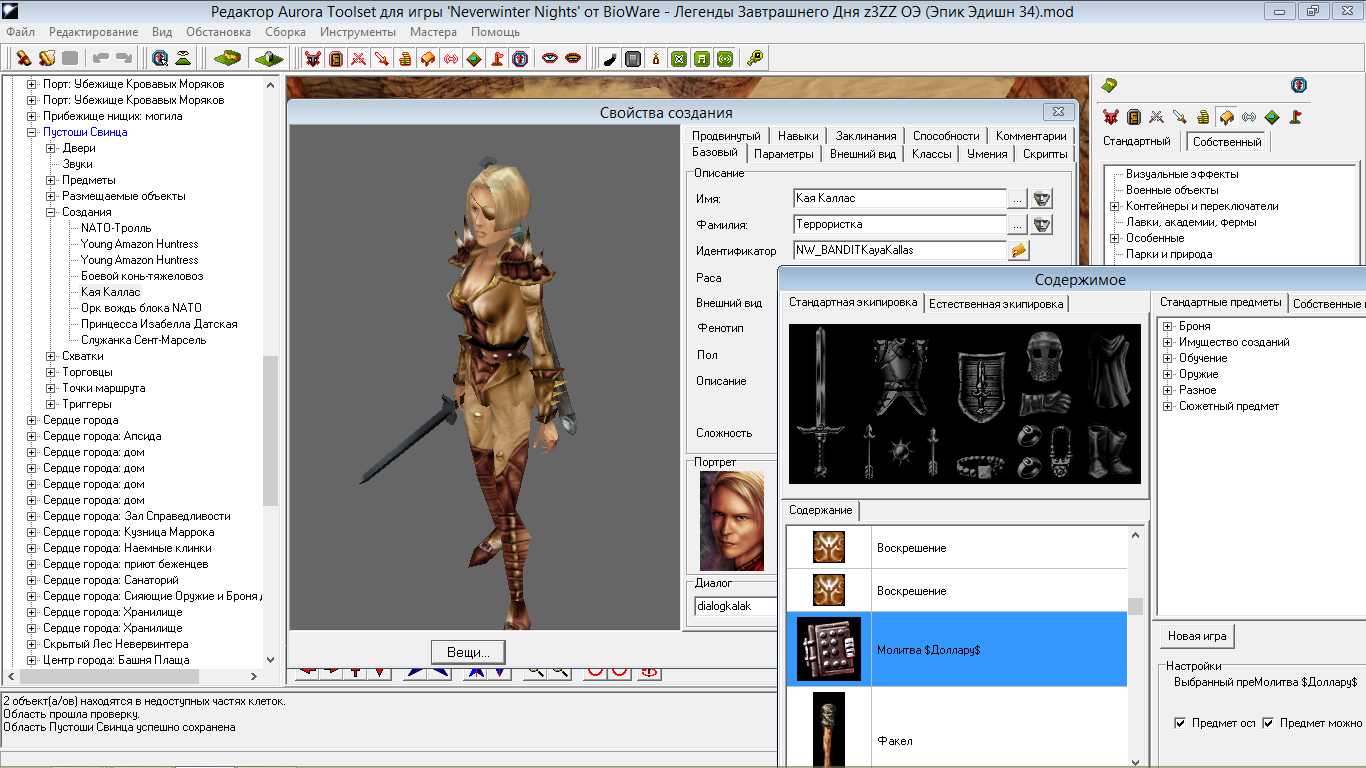Choose the gold coins icon in right palette

pos(1203,117)
